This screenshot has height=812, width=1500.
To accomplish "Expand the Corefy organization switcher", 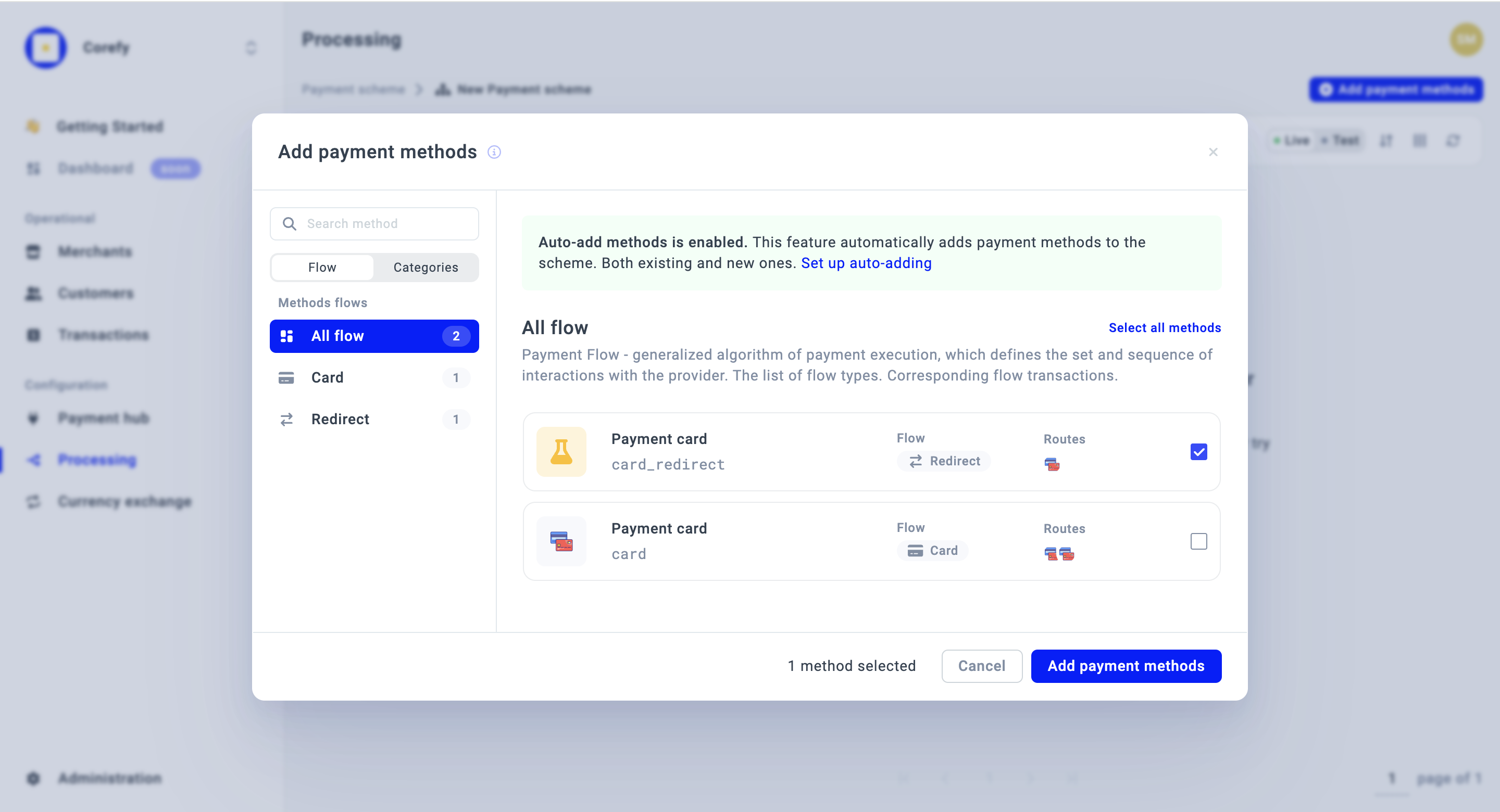I will pos(251,47).
